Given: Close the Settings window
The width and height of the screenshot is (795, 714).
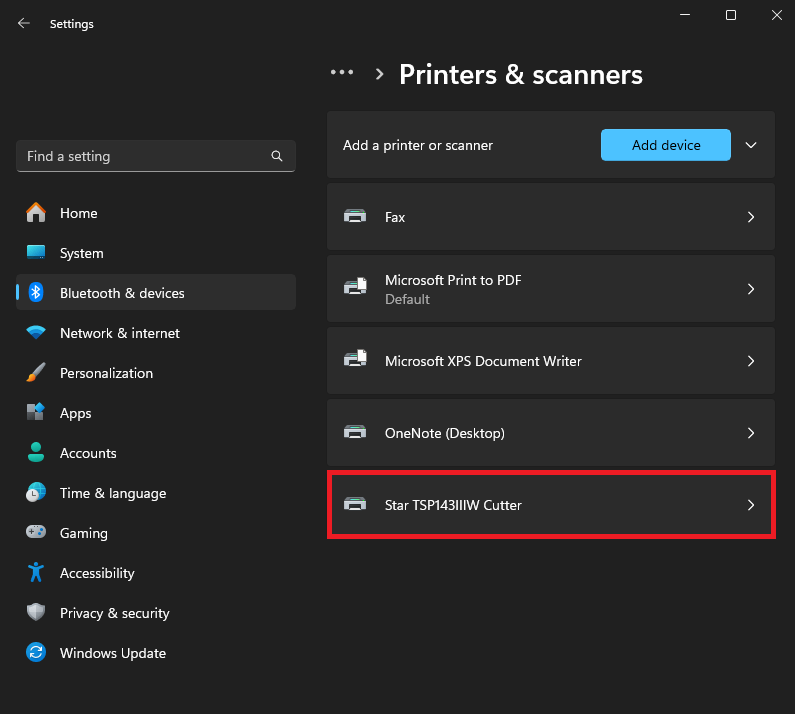Looking at the screenshot, I should 776,15.
